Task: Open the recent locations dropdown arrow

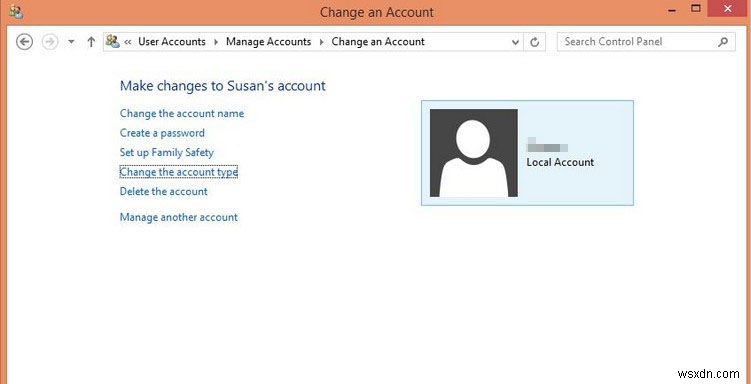Action: [71, 42]
